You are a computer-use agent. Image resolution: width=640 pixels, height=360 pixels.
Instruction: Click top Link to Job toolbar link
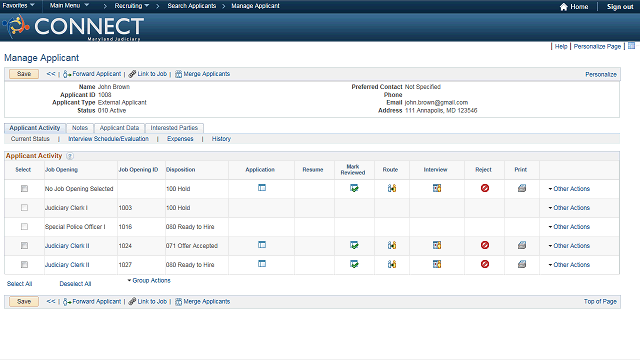[148, 74]
